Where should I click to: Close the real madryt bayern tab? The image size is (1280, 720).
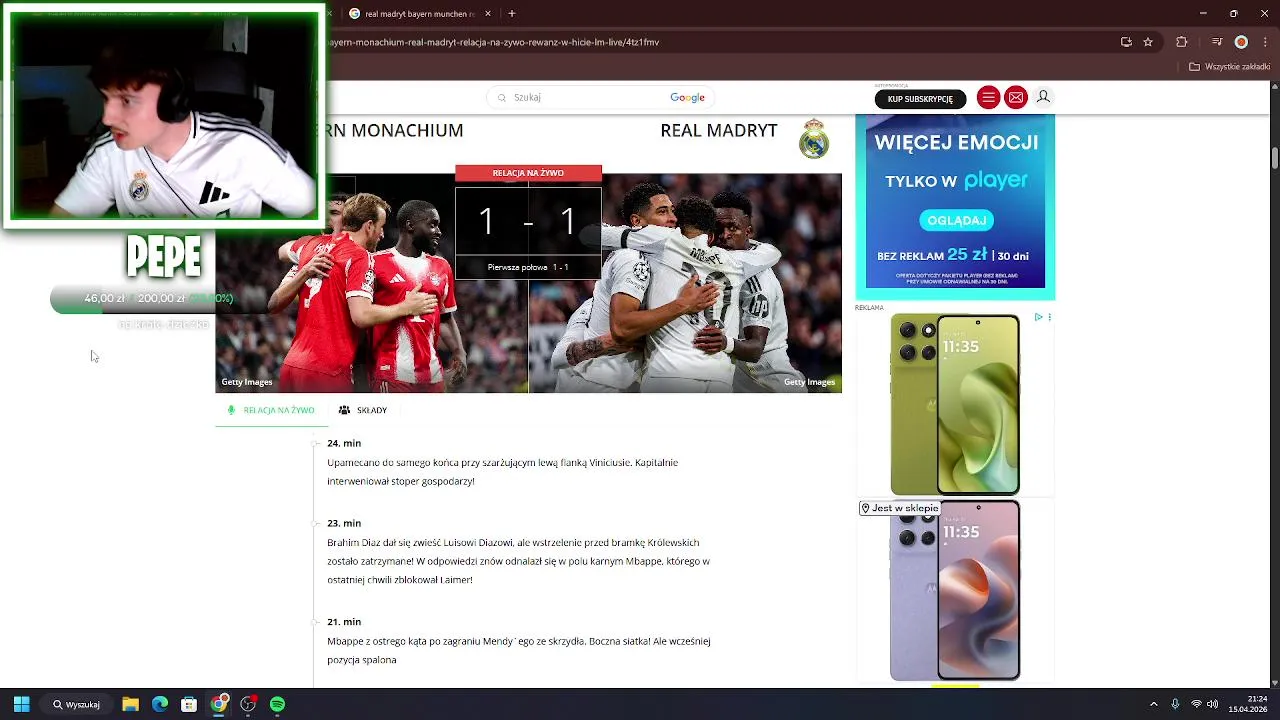coord(488,14)
